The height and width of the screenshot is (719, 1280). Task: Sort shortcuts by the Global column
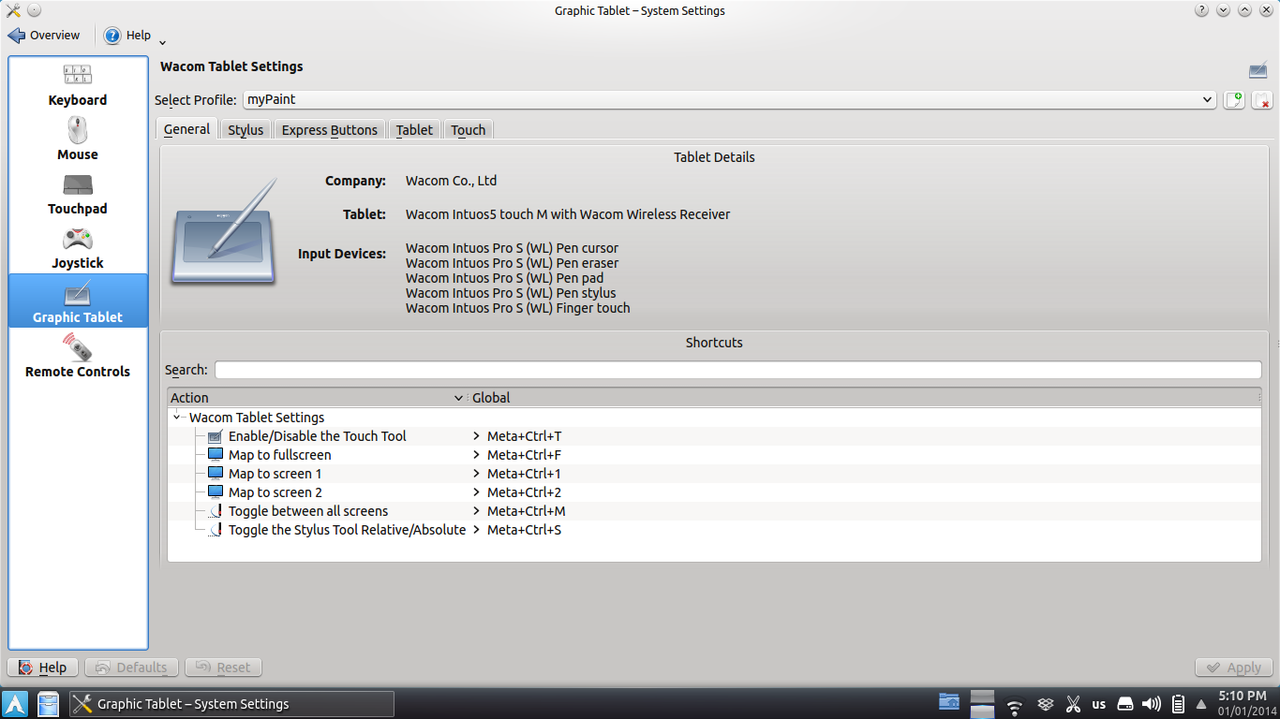coord(864,398)
